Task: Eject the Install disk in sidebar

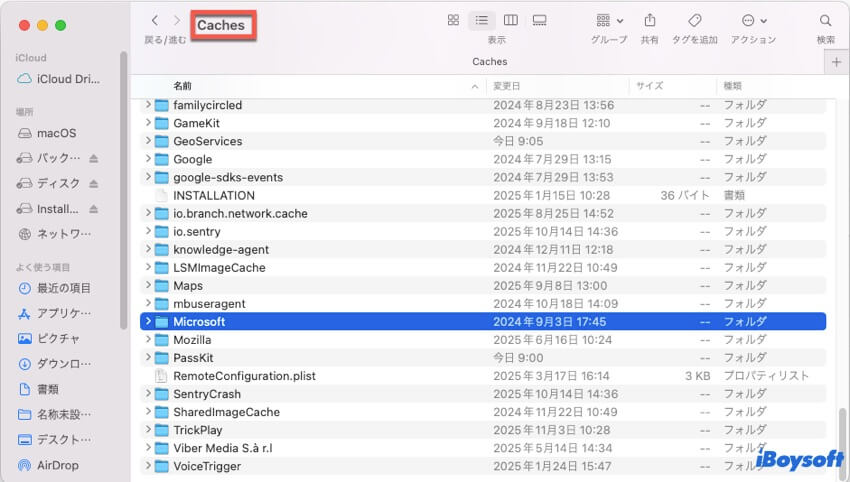Action: click(x=94, y=209)
